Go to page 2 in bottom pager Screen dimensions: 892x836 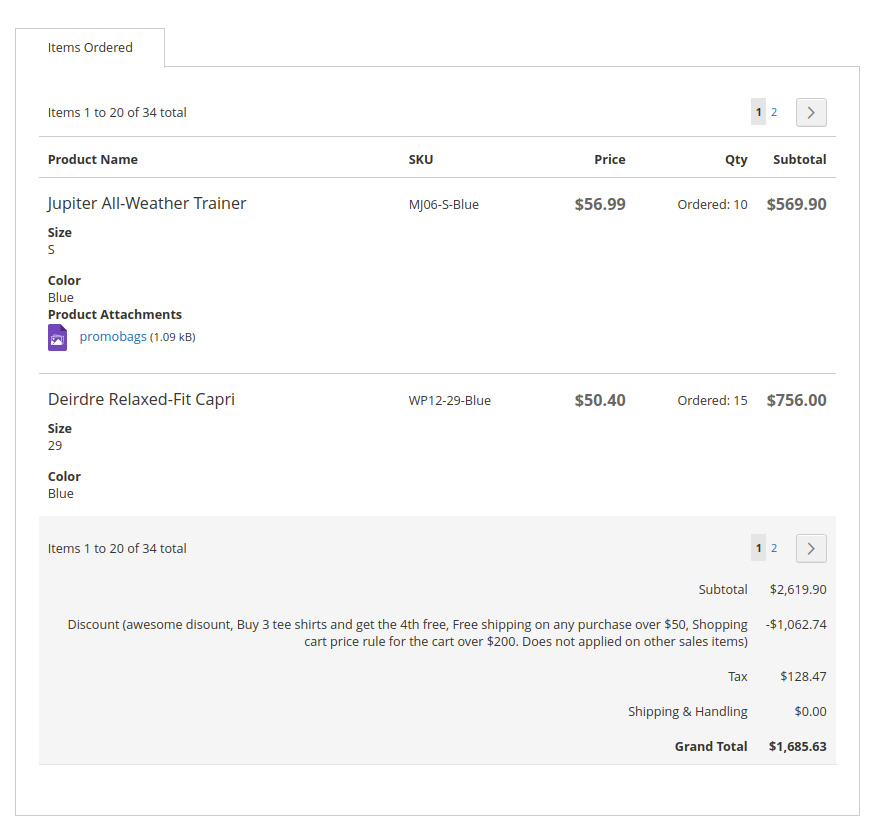pos(774,548)
